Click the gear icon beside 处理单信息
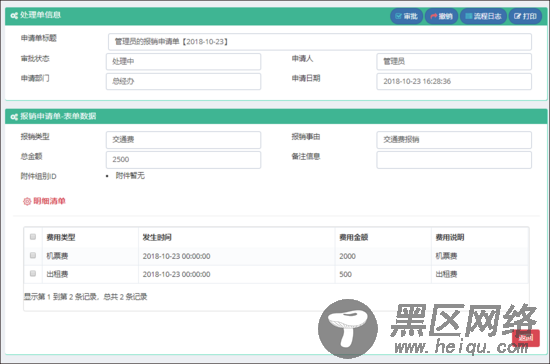The height and width of the screenshot is (364, 550). pyautogui.click(x=14, y=15)
